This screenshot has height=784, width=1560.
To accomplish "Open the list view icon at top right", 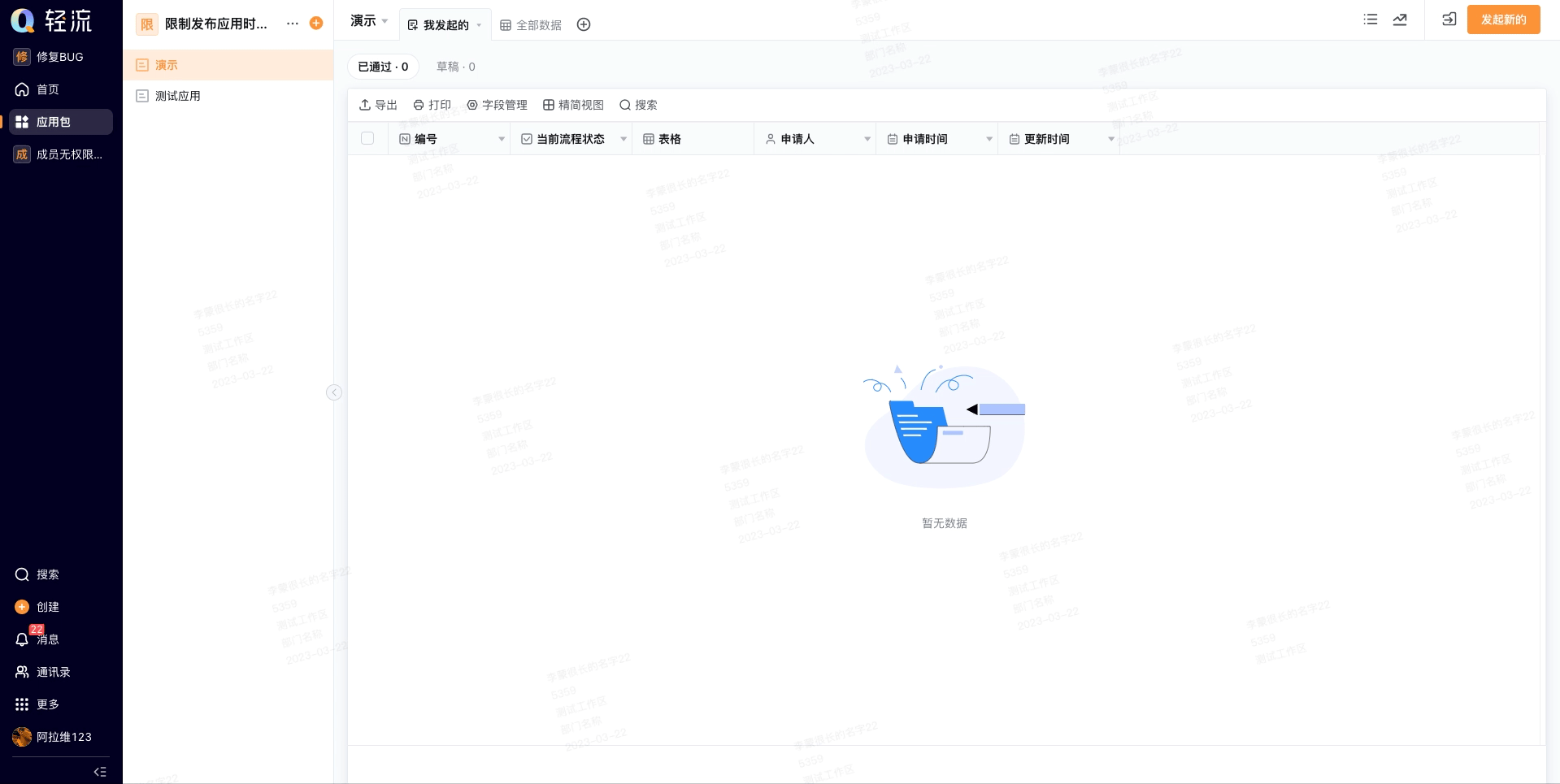I will point(1371,19).
